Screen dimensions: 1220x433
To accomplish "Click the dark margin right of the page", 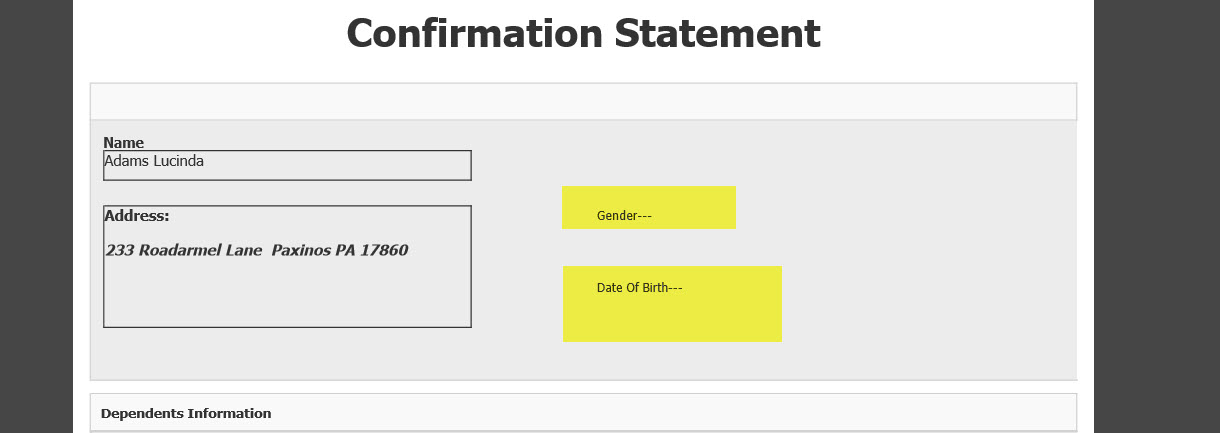I will click(1157, 216).
